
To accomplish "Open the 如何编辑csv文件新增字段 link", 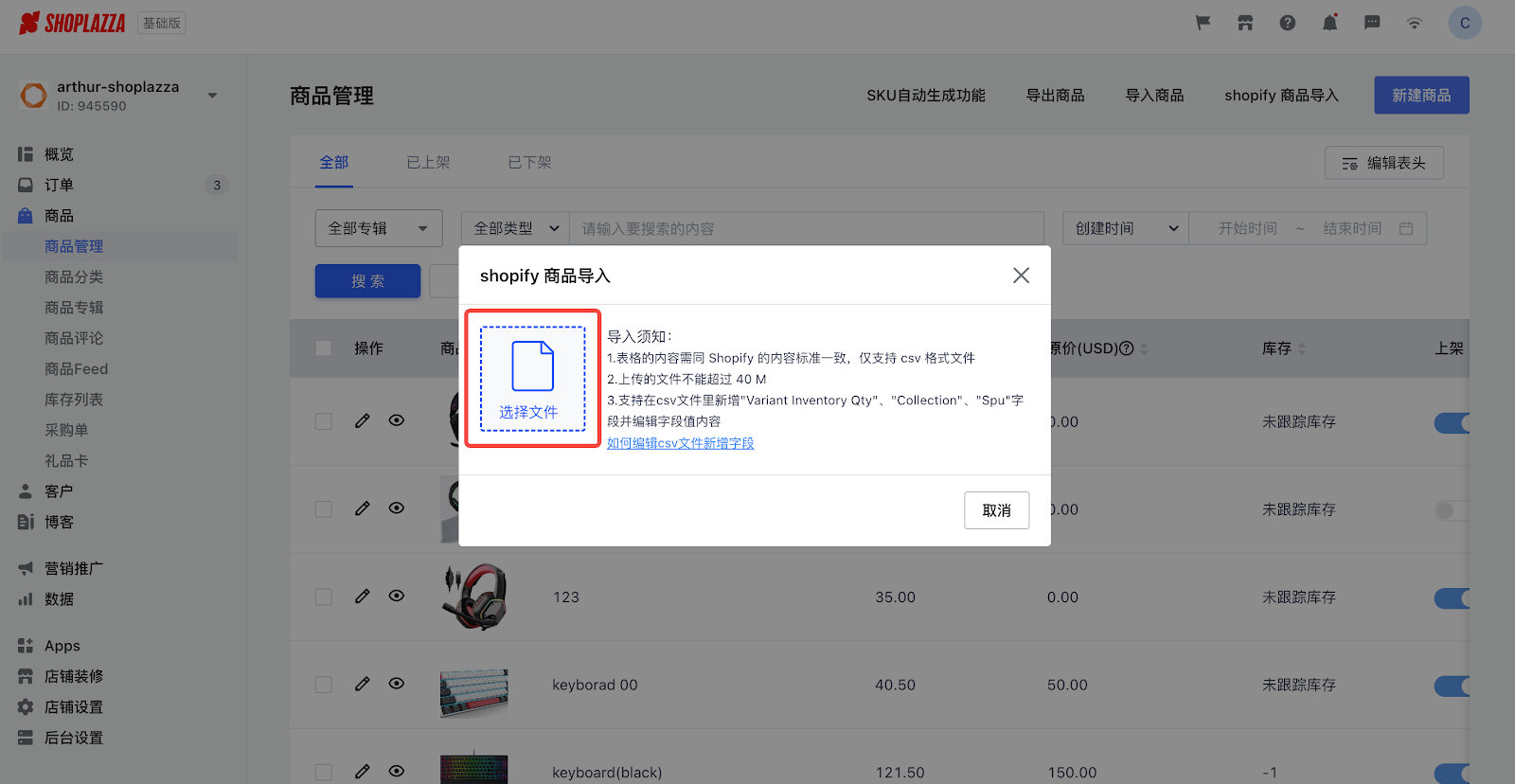I will (680, 443).
